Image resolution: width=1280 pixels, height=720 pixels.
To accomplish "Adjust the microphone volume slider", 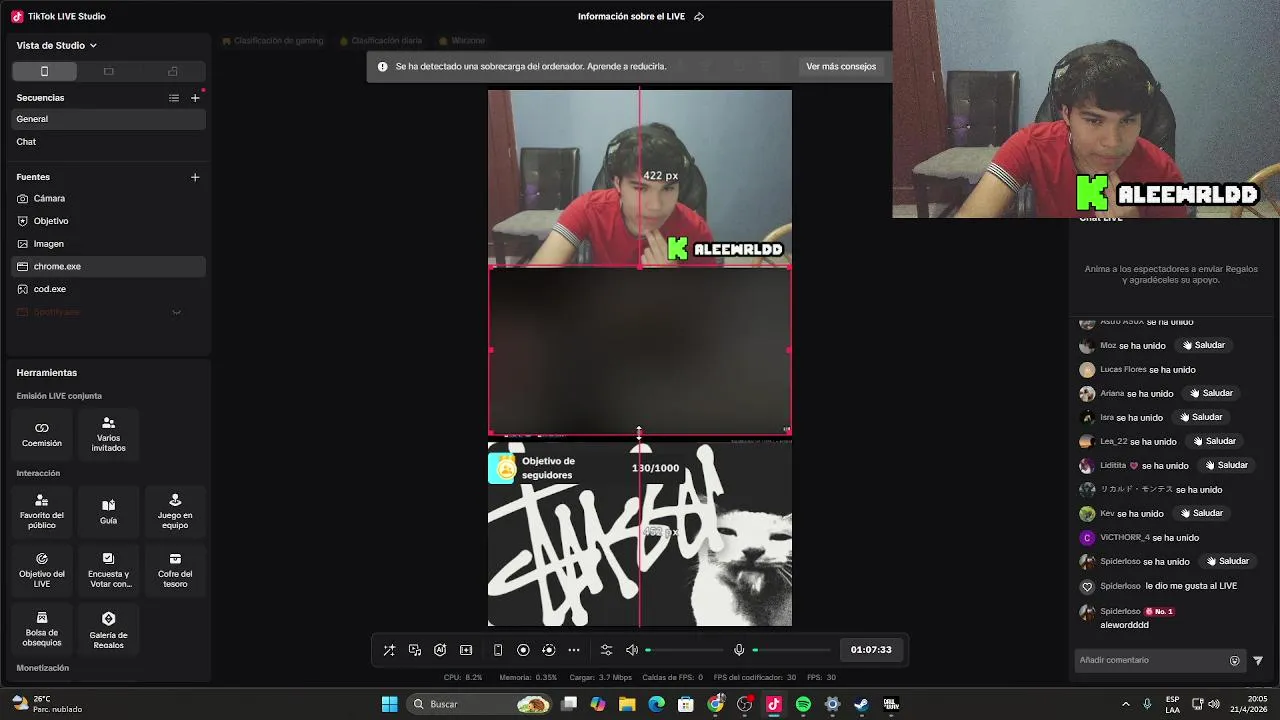I will pos(791,650).
